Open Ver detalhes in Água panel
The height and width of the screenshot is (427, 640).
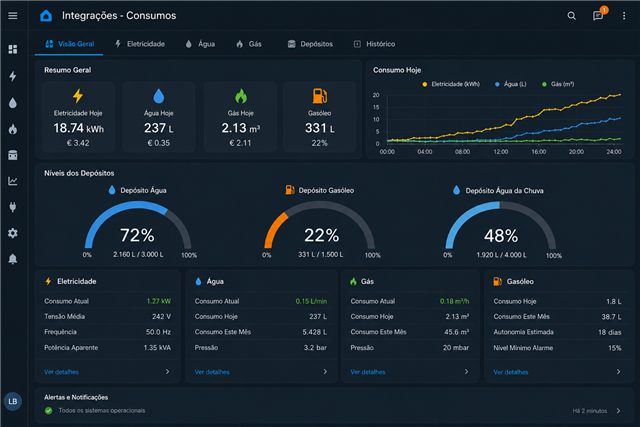click(x=212, y=372)
